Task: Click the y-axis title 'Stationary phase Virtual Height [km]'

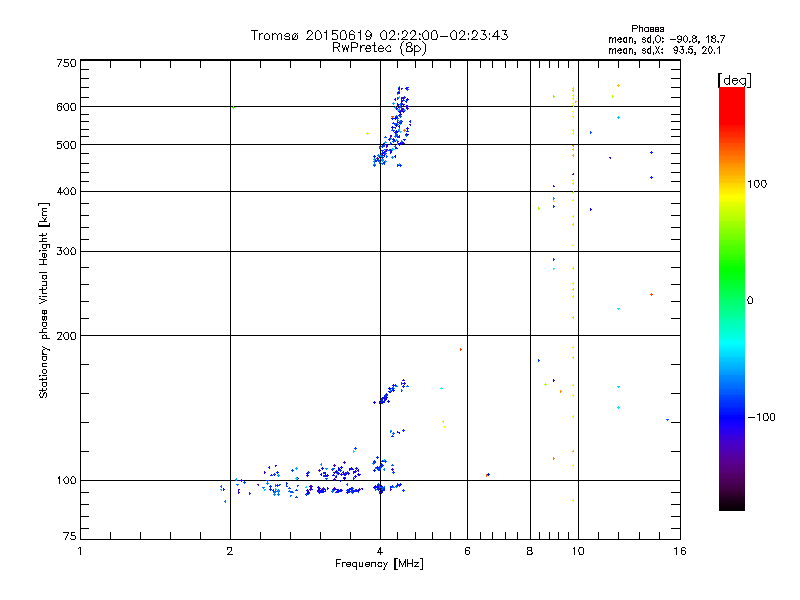Action: pos(44,300)
